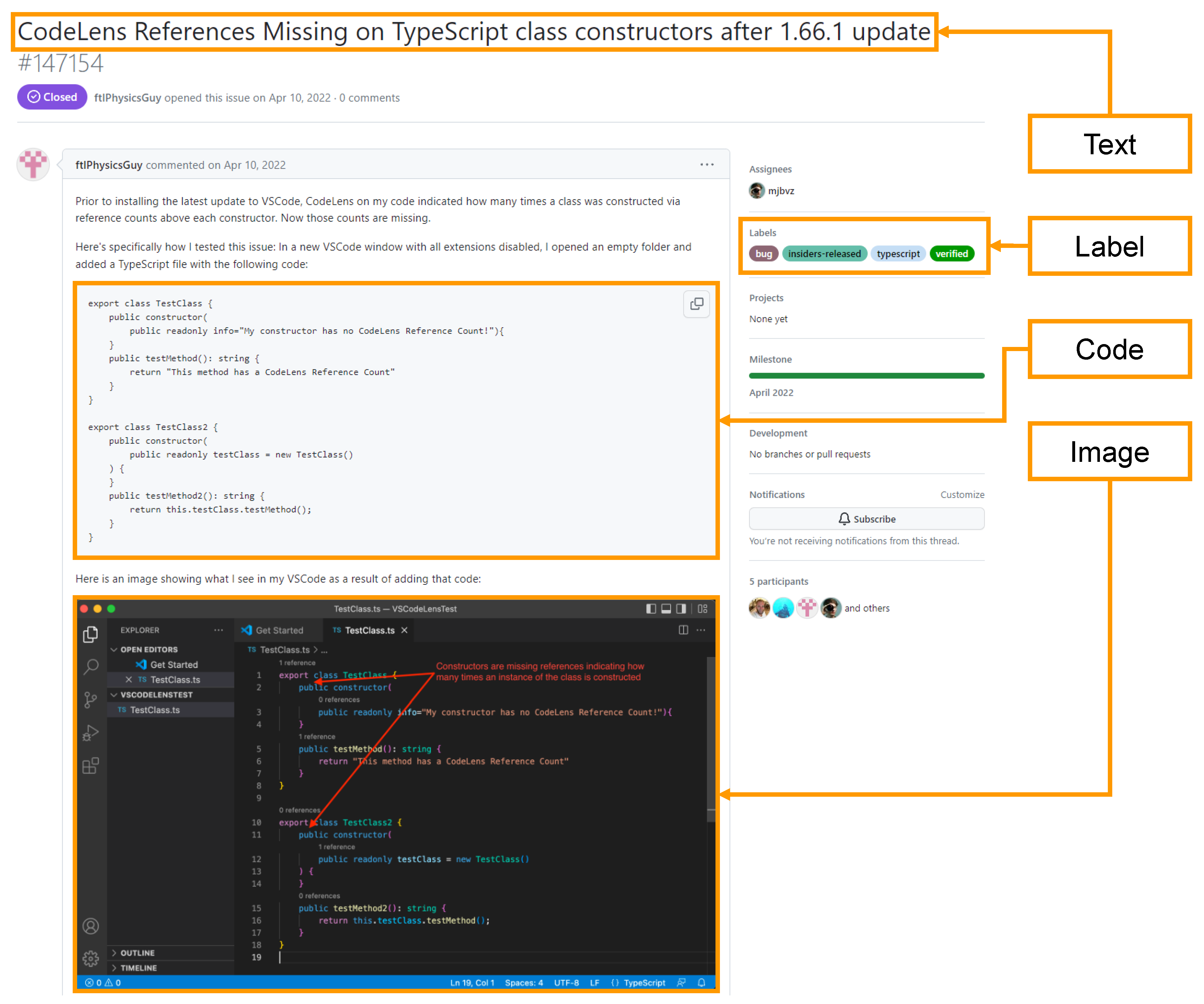Click the Accounts icon in activity bar
The width and height of the screenshot is (1204, 1004).
pyautogui.click(x=90, y=926)
